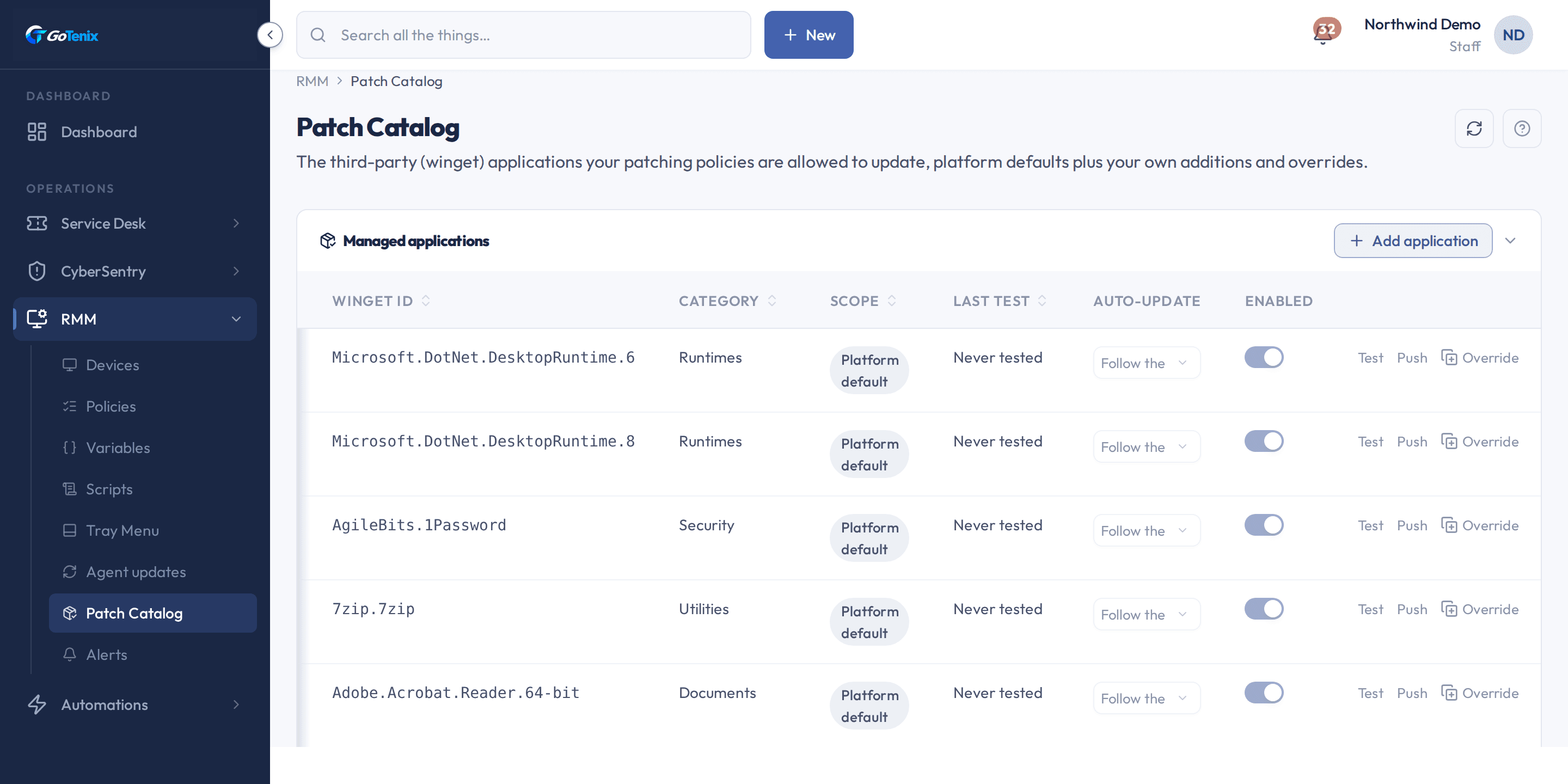Open auto-update dropdown for Adobe.Acrobat.Reader.64-bit
Image resolution: width=1568 pixels, height=784 pixels.
click(1146, 698)
